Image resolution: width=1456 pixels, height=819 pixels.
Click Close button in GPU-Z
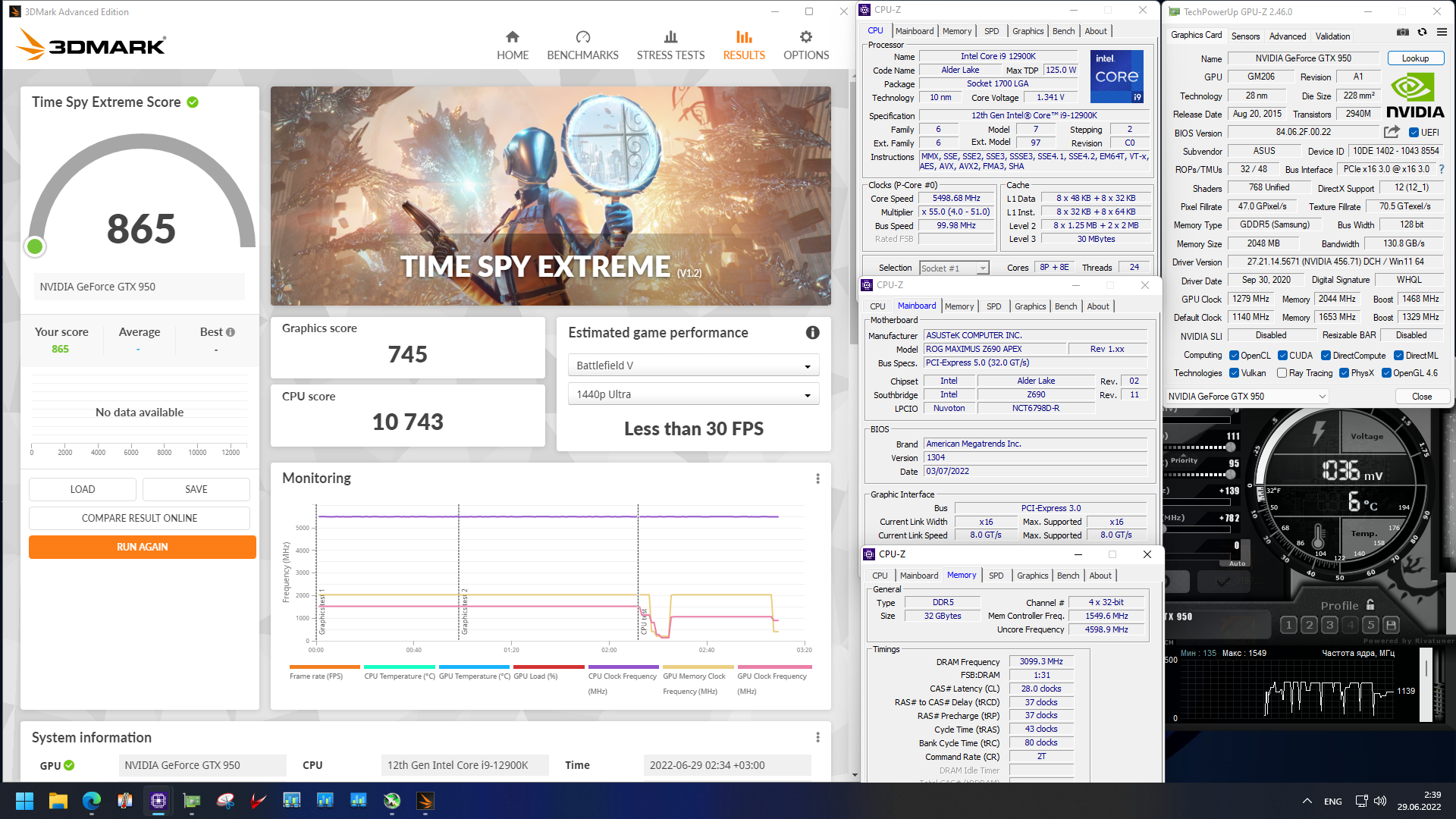point(1422,396)
